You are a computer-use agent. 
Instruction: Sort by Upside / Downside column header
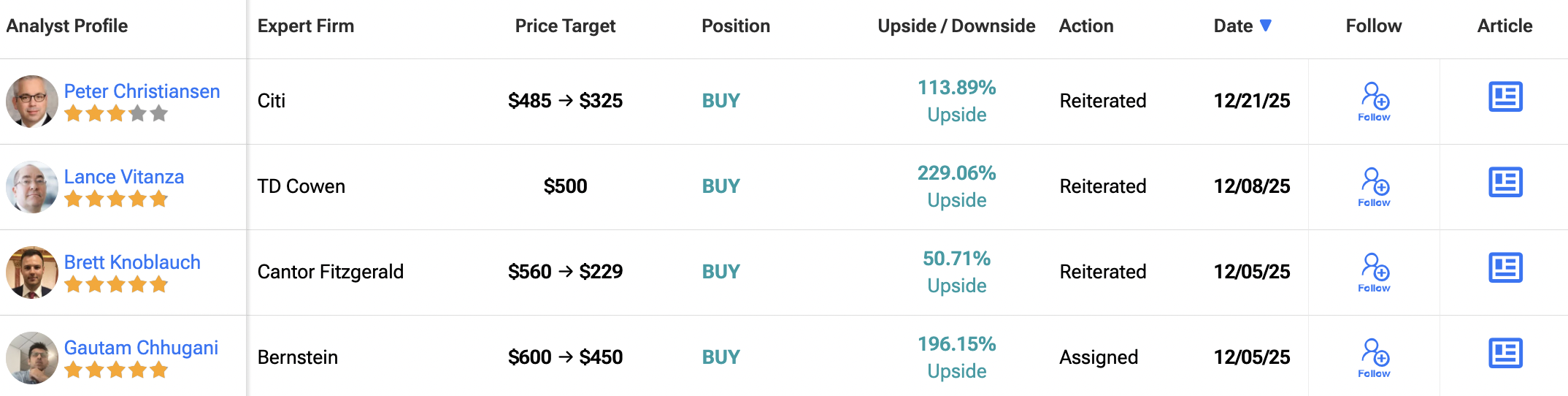click(x=956, y=26)
